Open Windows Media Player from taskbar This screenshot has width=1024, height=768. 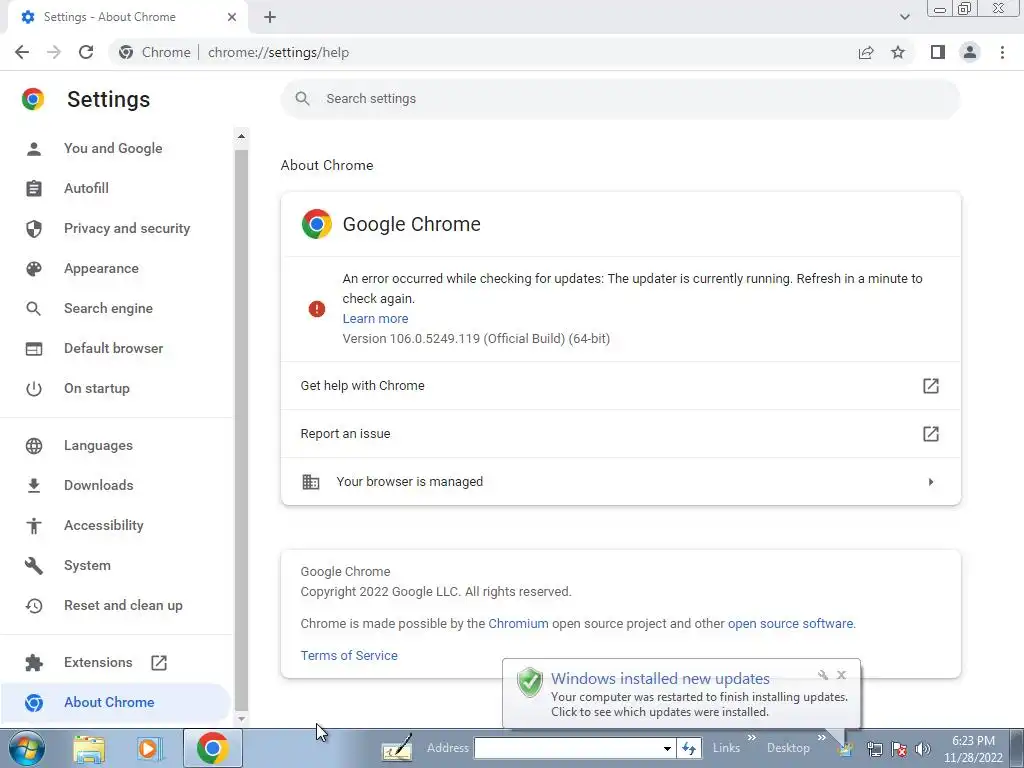(149, 748)
